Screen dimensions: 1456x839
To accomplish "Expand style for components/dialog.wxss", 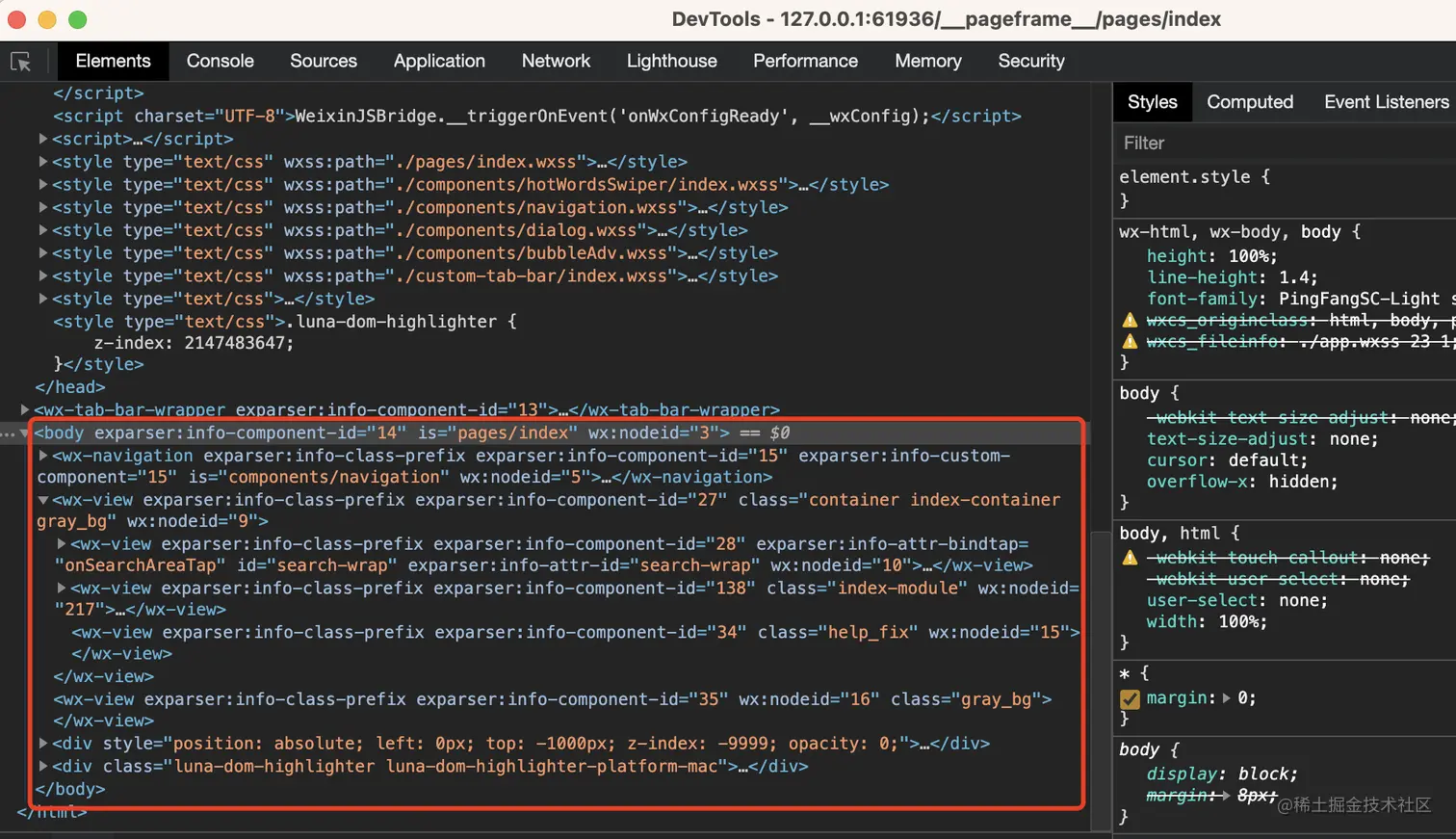I will (x=43, y=230).
